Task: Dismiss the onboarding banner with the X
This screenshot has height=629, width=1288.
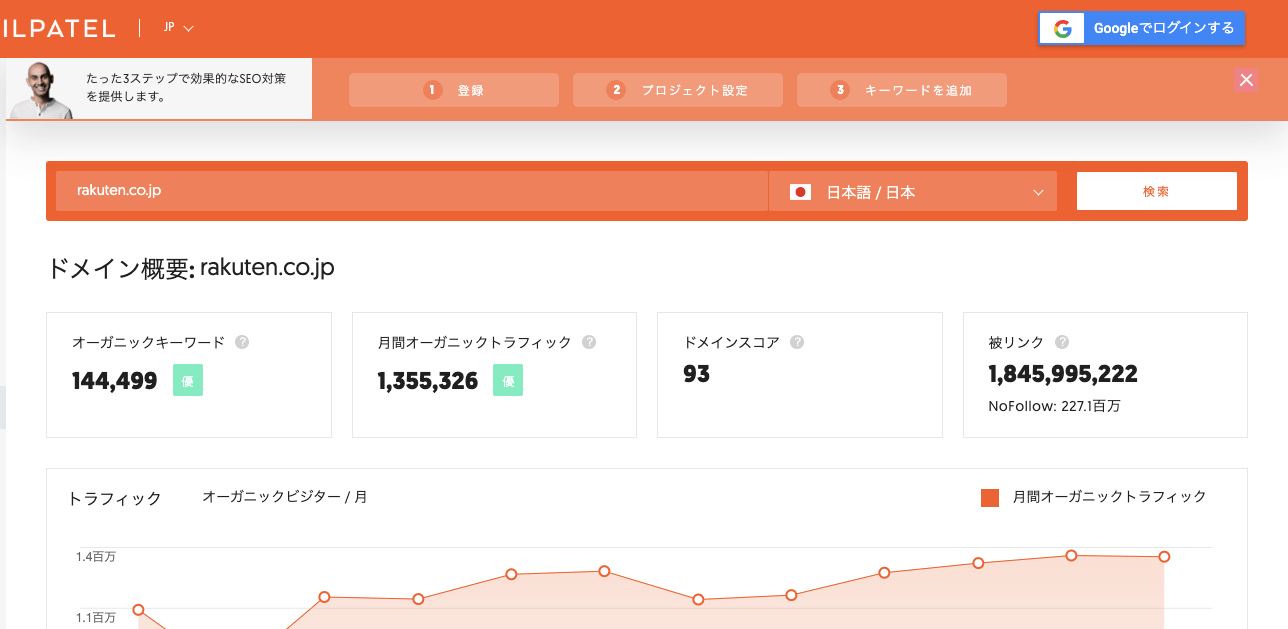Action: pos(1246,80)
